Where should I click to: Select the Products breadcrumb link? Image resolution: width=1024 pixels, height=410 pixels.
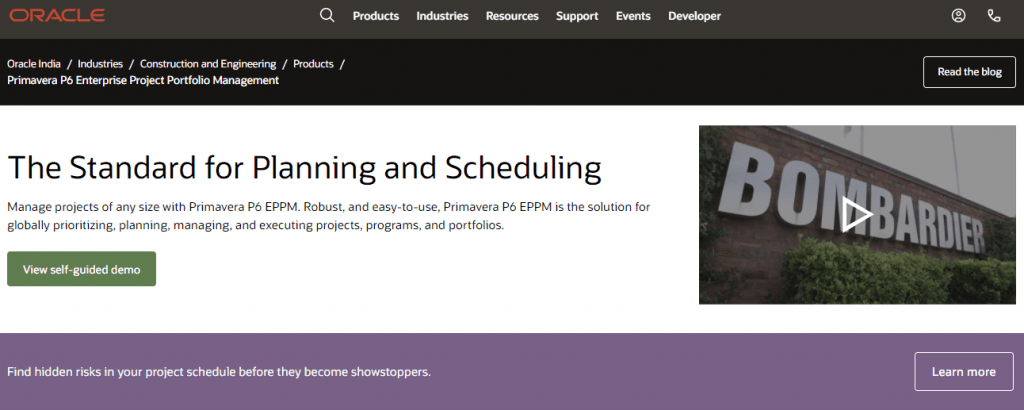coord(313,64)
